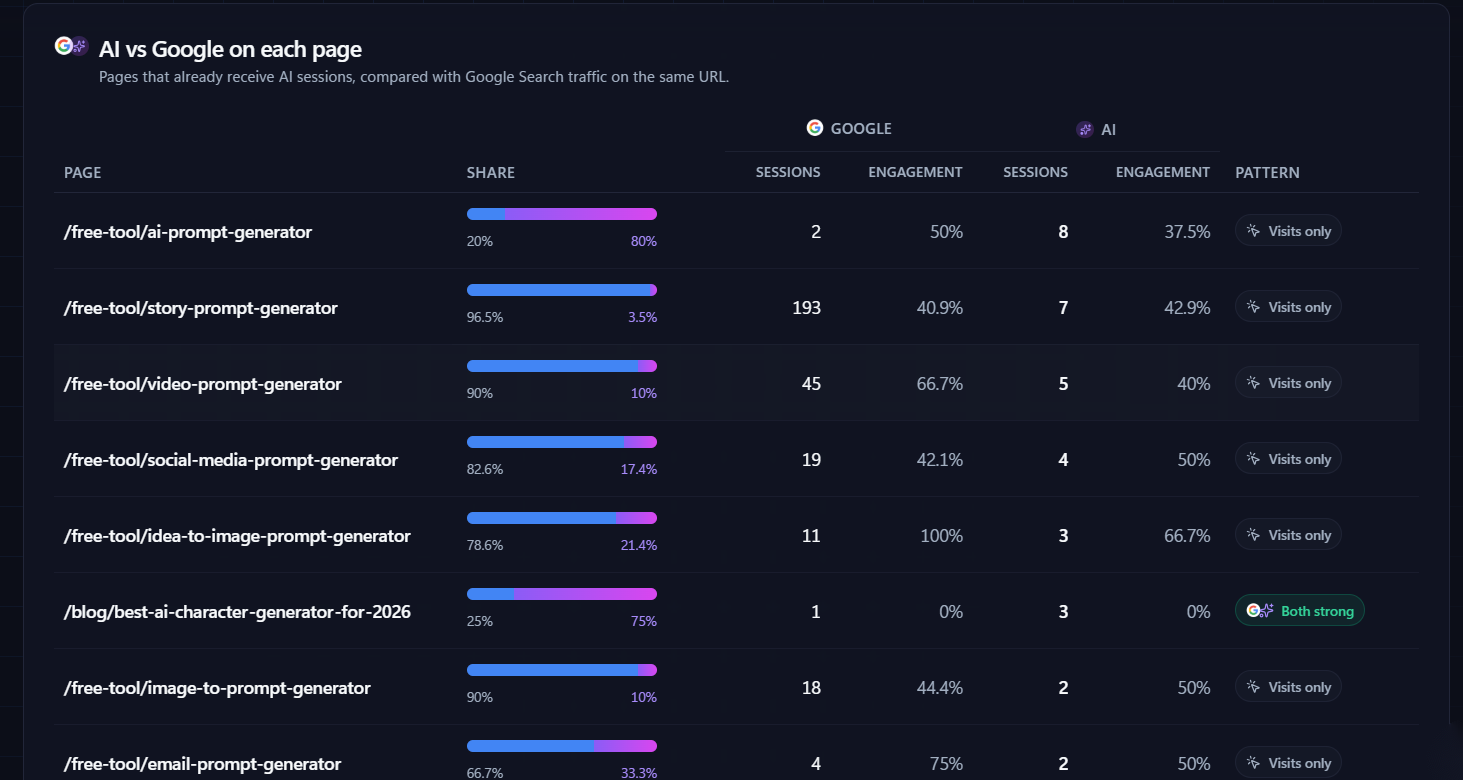Click the 21.4% AI share value
The width and height of the screenshot is (1463, 780).
[x=639, y=545]
